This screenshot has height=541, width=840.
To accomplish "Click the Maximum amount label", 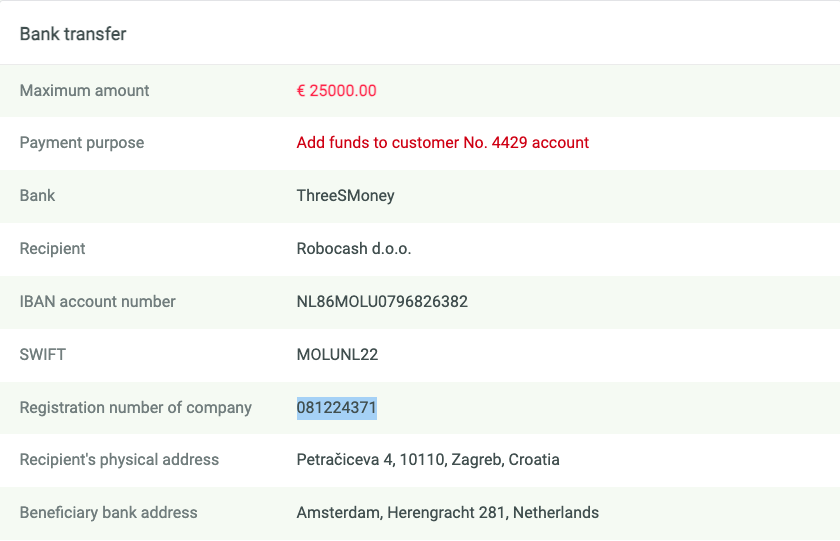I will (84, 91).
